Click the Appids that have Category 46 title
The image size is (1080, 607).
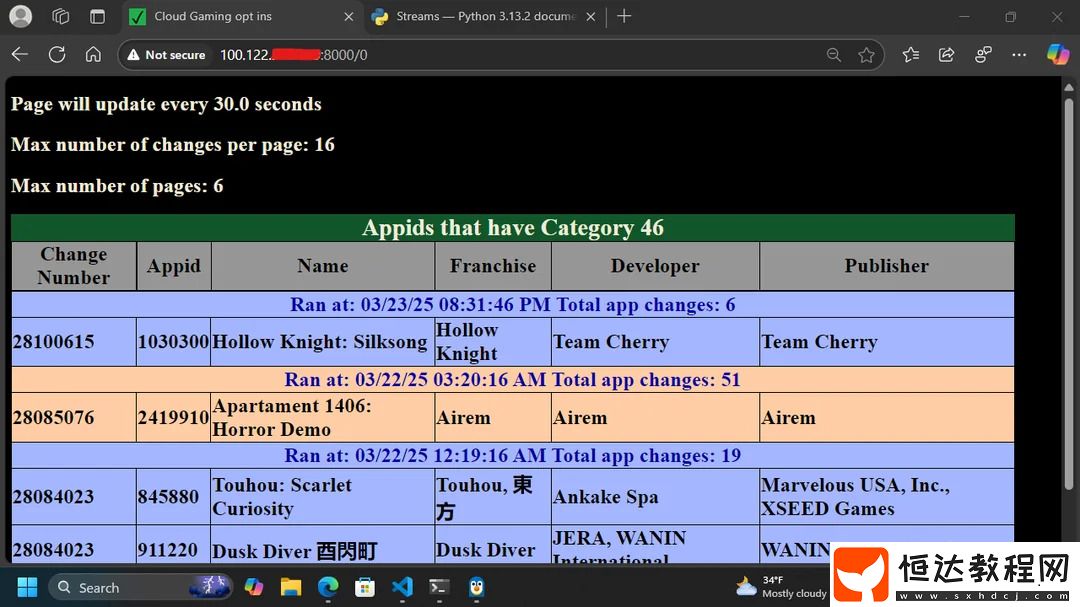512,228
